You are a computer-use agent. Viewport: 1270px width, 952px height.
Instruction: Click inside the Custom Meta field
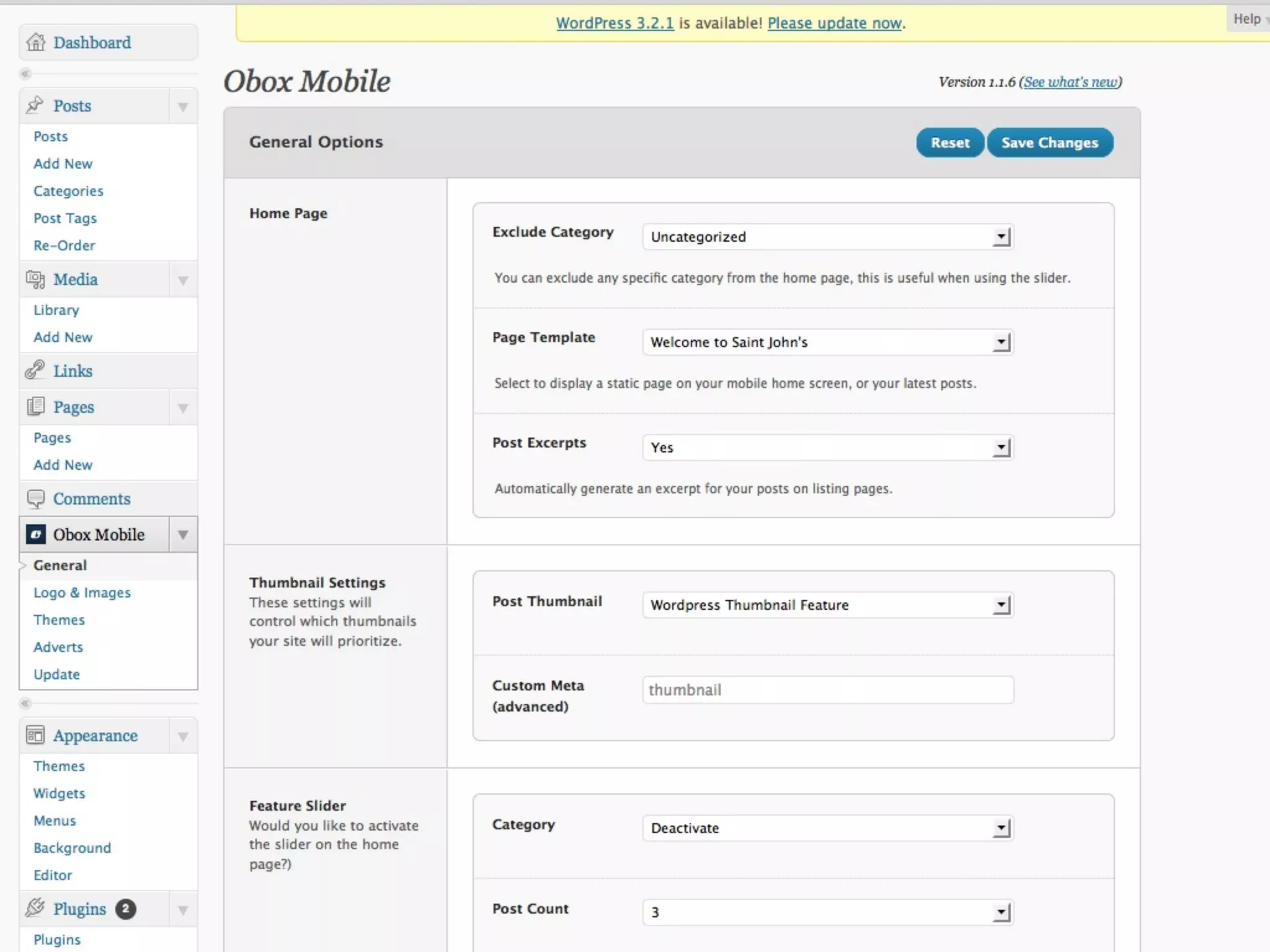pos(827,690)
